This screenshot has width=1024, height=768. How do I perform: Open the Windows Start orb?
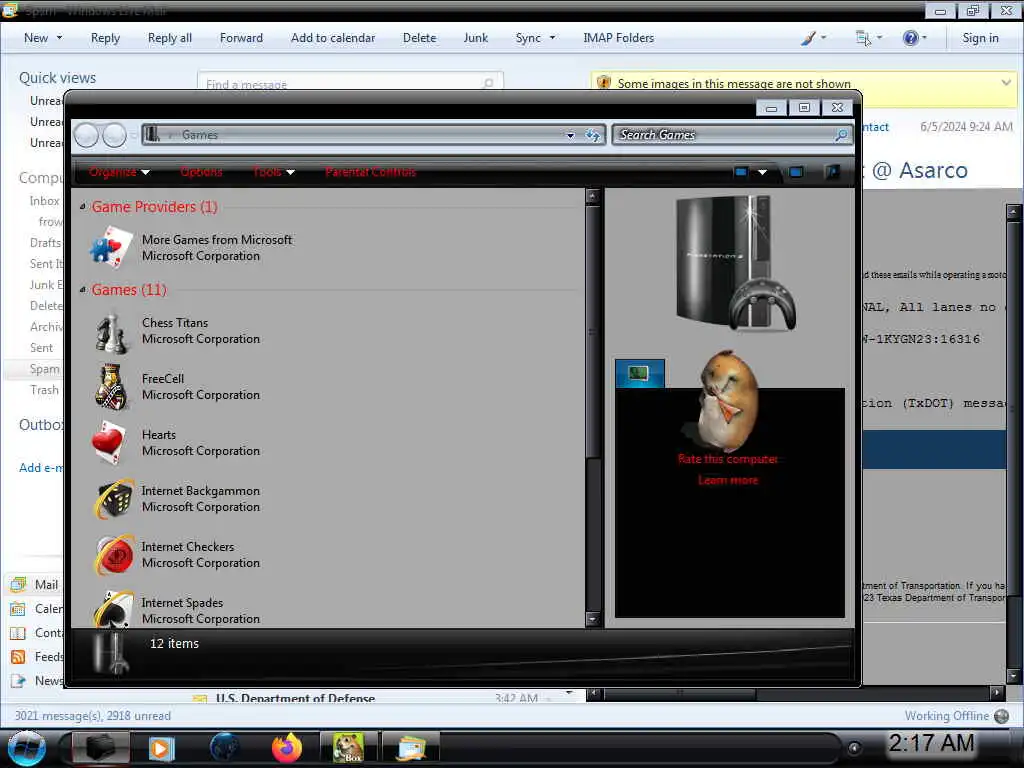pos(27,748)
